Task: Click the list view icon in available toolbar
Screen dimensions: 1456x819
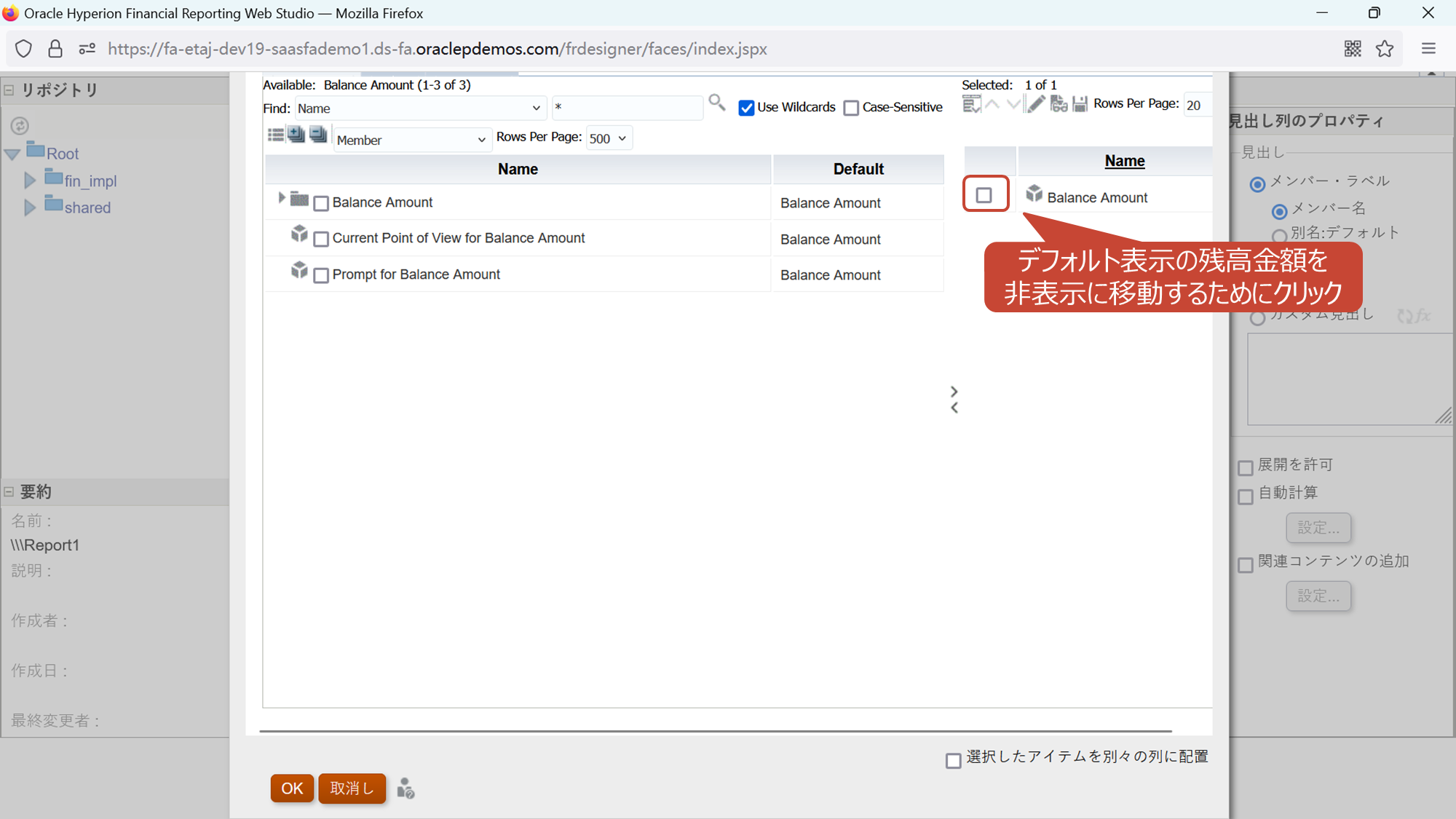Action: [x=275, y=135]
